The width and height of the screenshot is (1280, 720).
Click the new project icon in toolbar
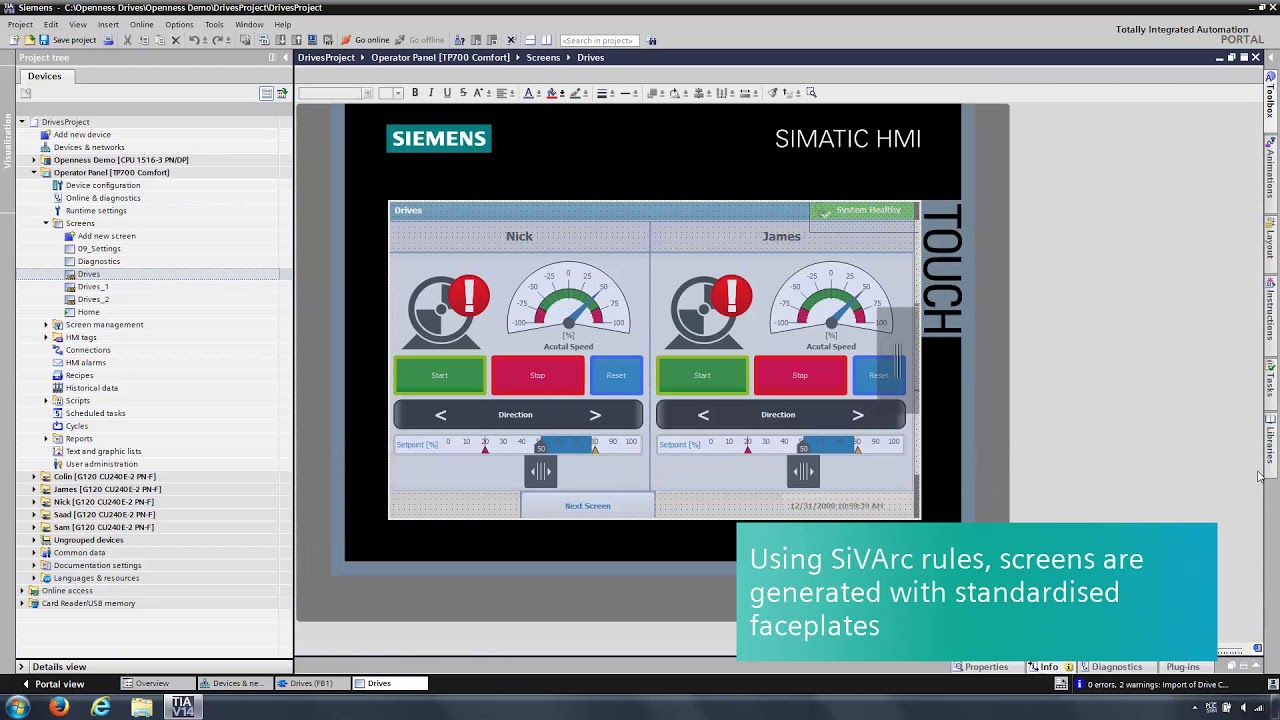(x=14, y=40)
